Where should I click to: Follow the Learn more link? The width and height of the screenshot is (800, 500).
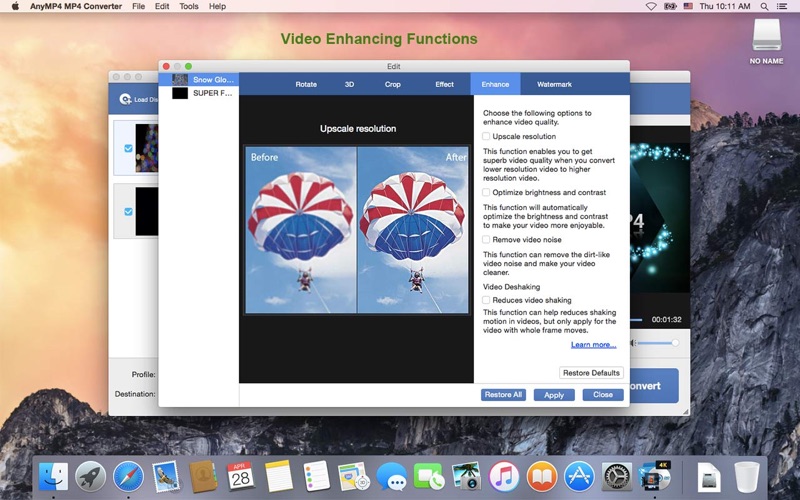click(593, 345)
